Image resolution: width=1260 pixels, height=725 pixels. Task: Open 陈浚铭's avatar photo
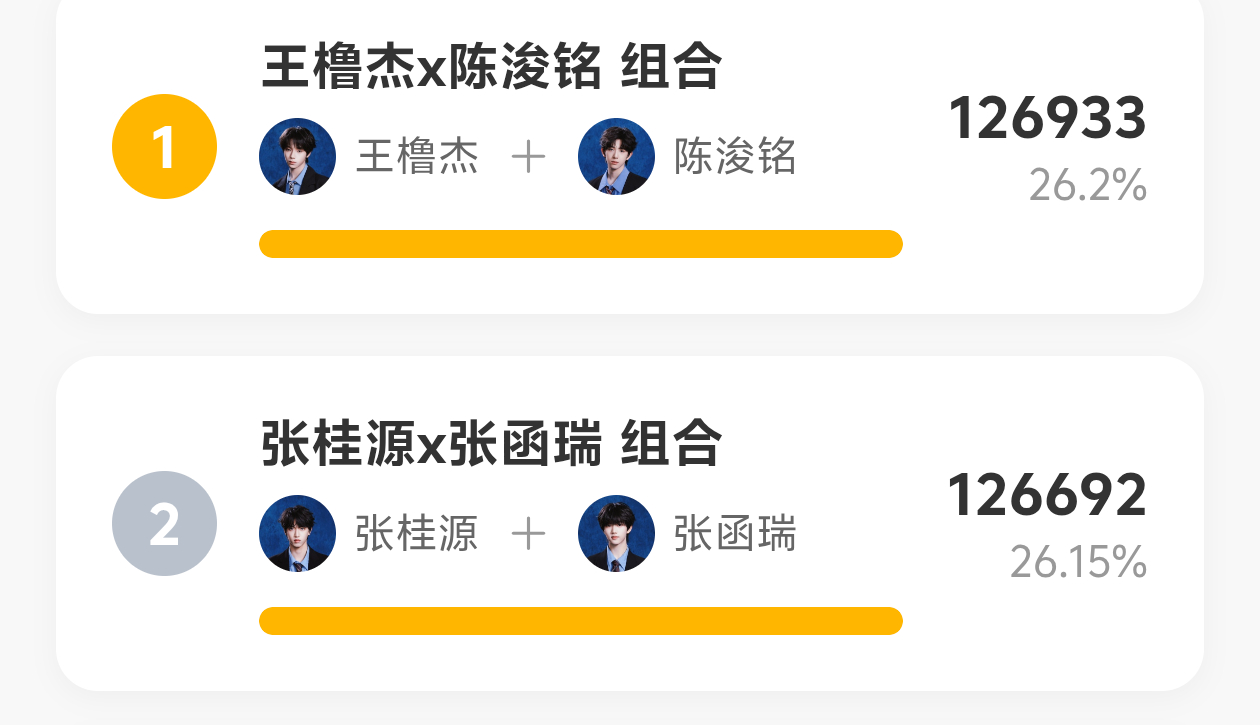(x=616, y=156)
